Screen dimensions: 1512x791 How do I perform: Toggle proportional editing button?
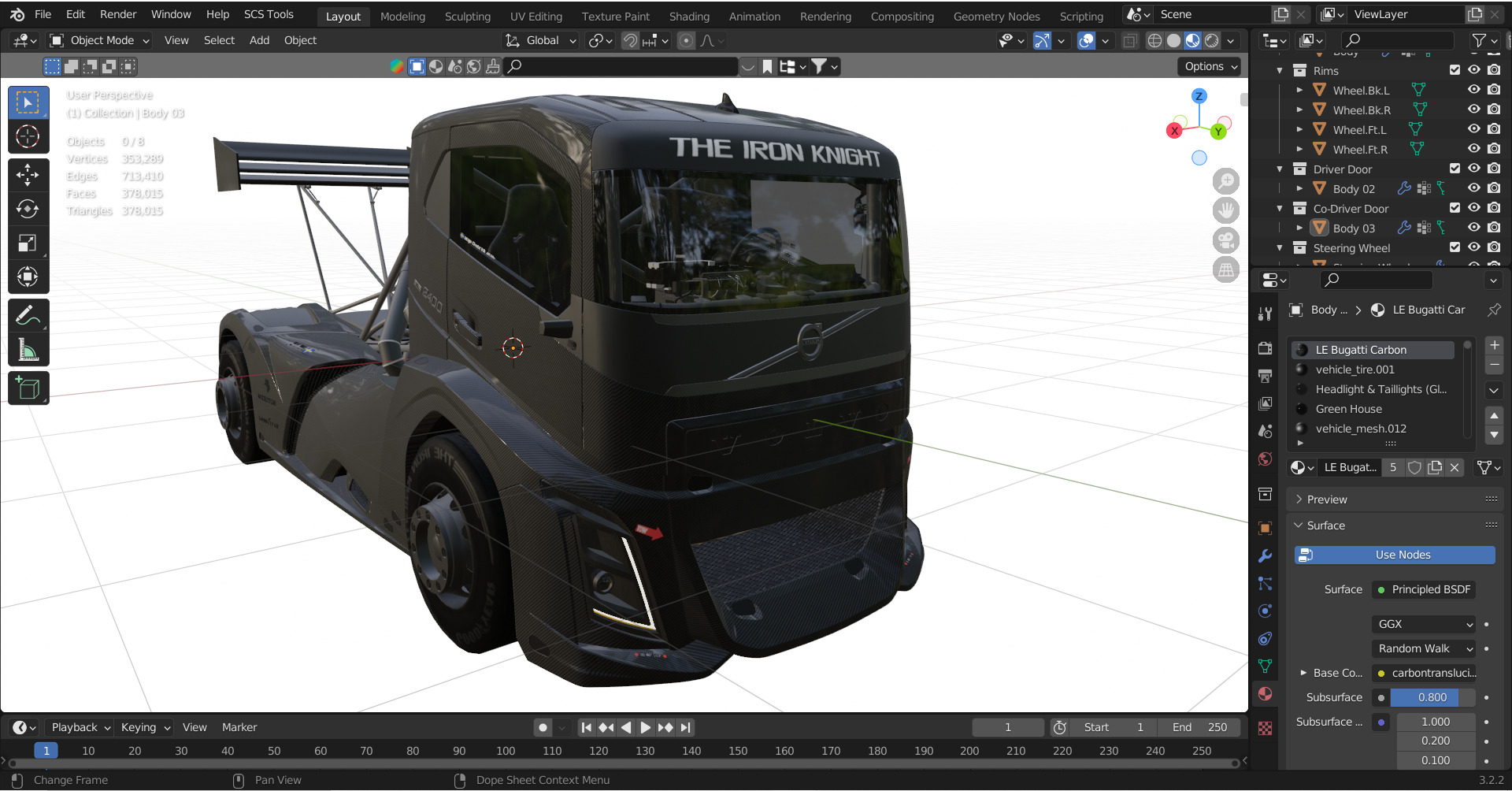687,41
